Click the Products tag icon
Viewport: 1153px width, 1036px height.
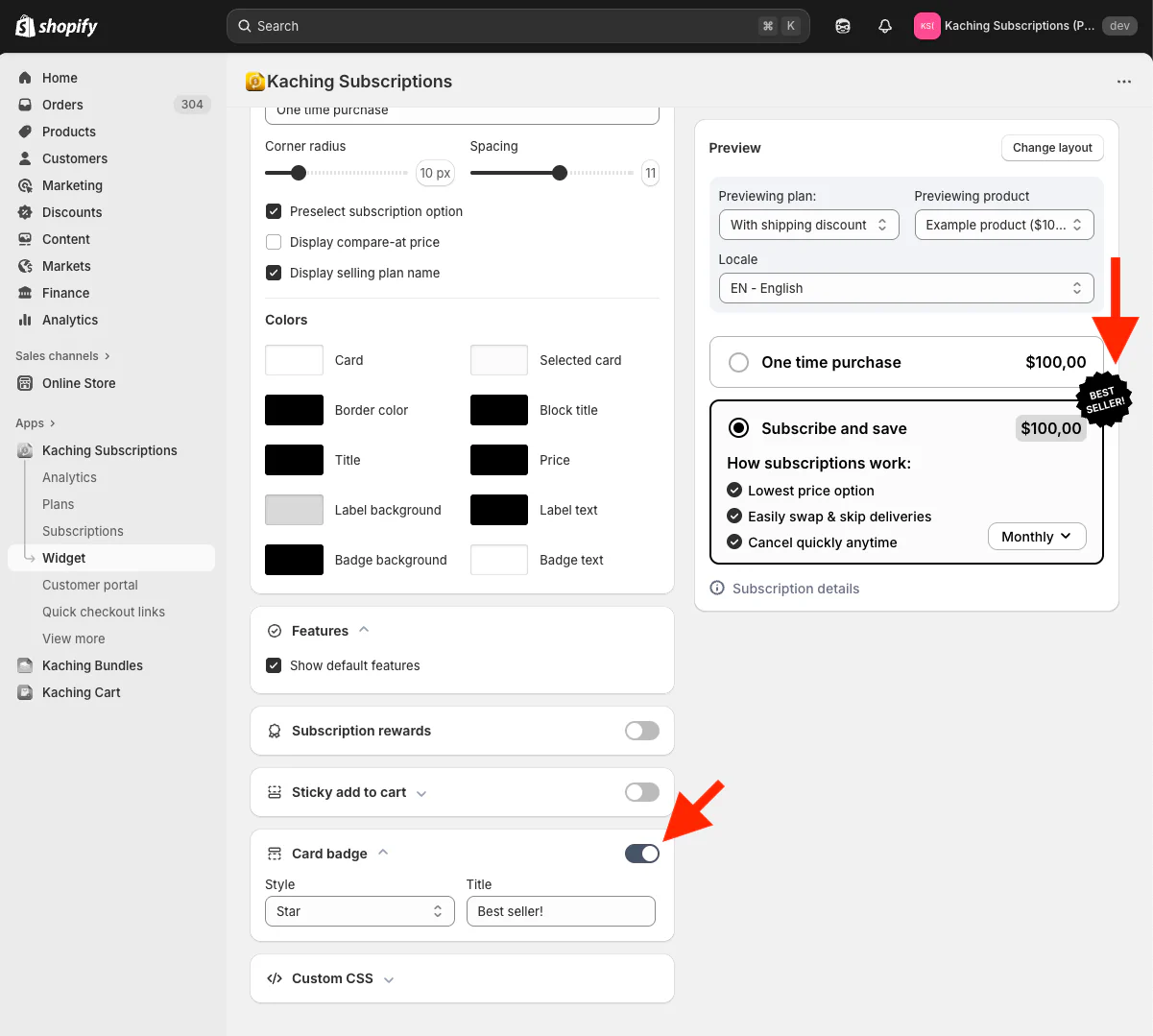[x=25, y=132]
